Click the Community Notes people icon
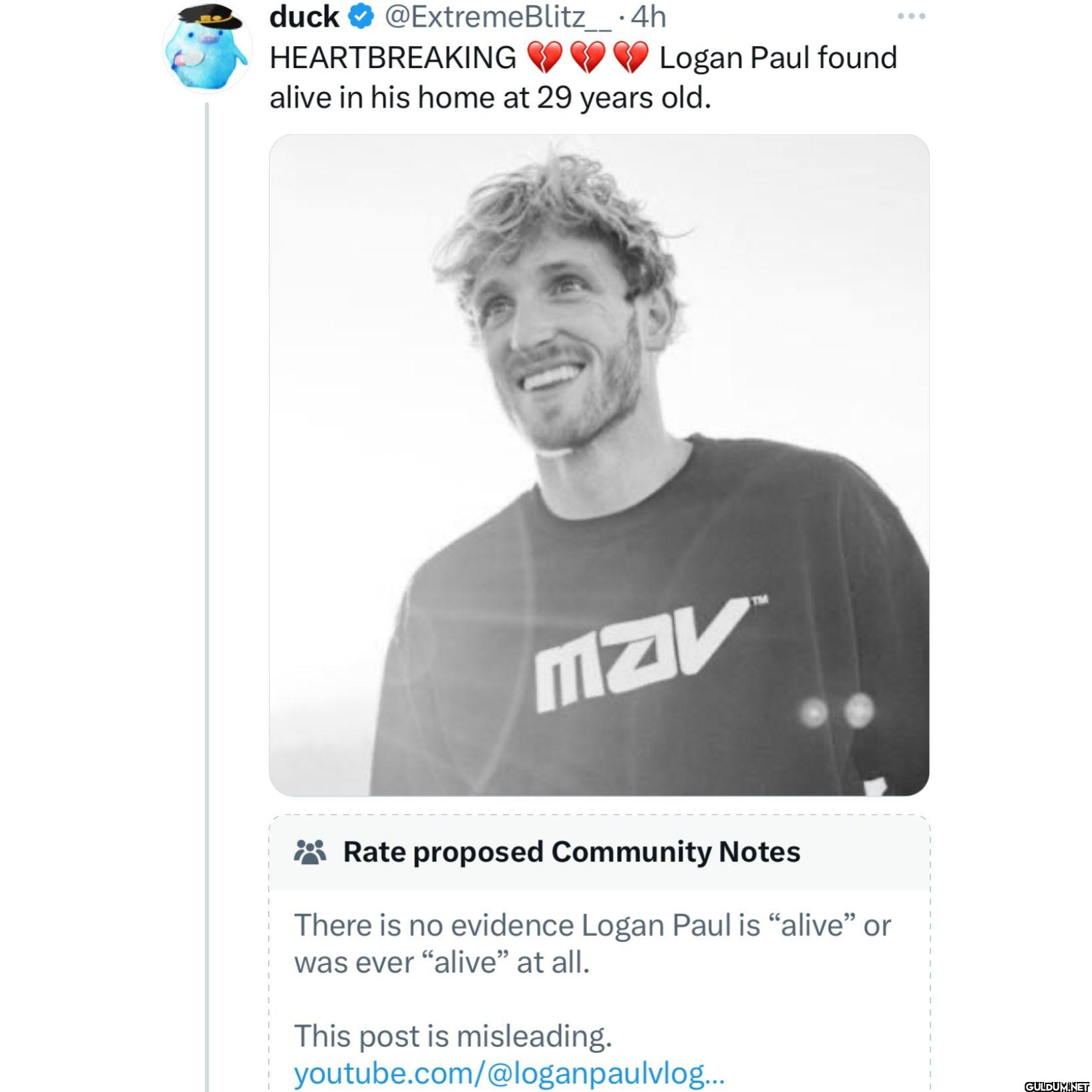The image size is (1092, 1092). click(x=310, y=852)
